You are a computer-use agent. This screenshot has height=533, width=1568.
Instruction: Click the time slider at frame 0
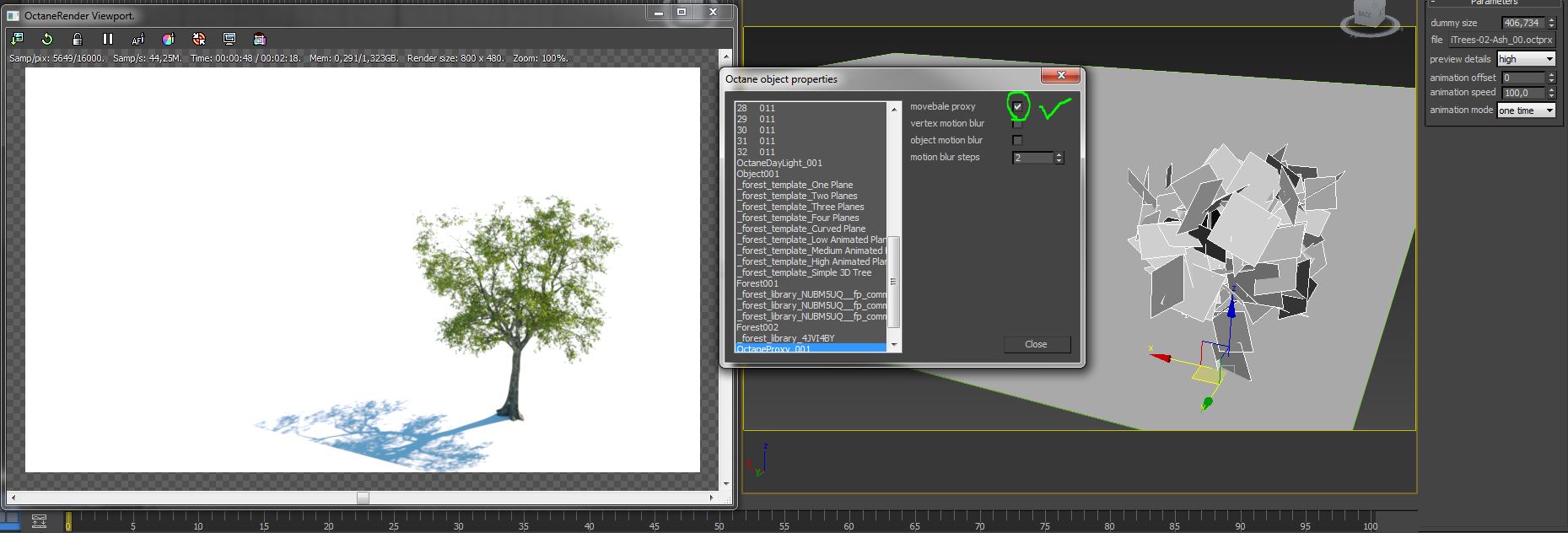pos(68,522)
